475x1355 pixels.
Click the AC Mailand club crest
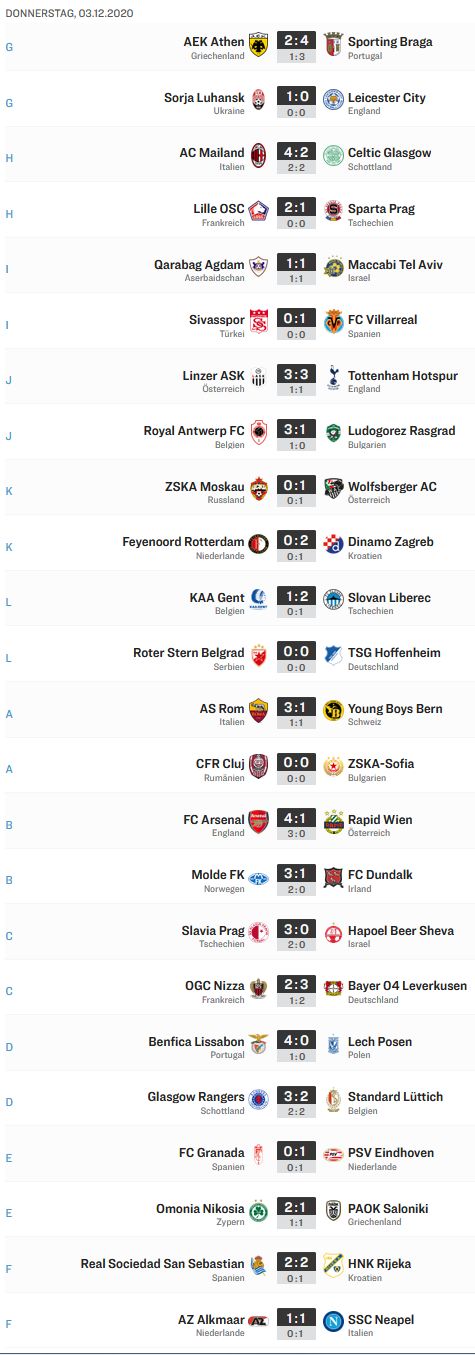coord(259,157)
